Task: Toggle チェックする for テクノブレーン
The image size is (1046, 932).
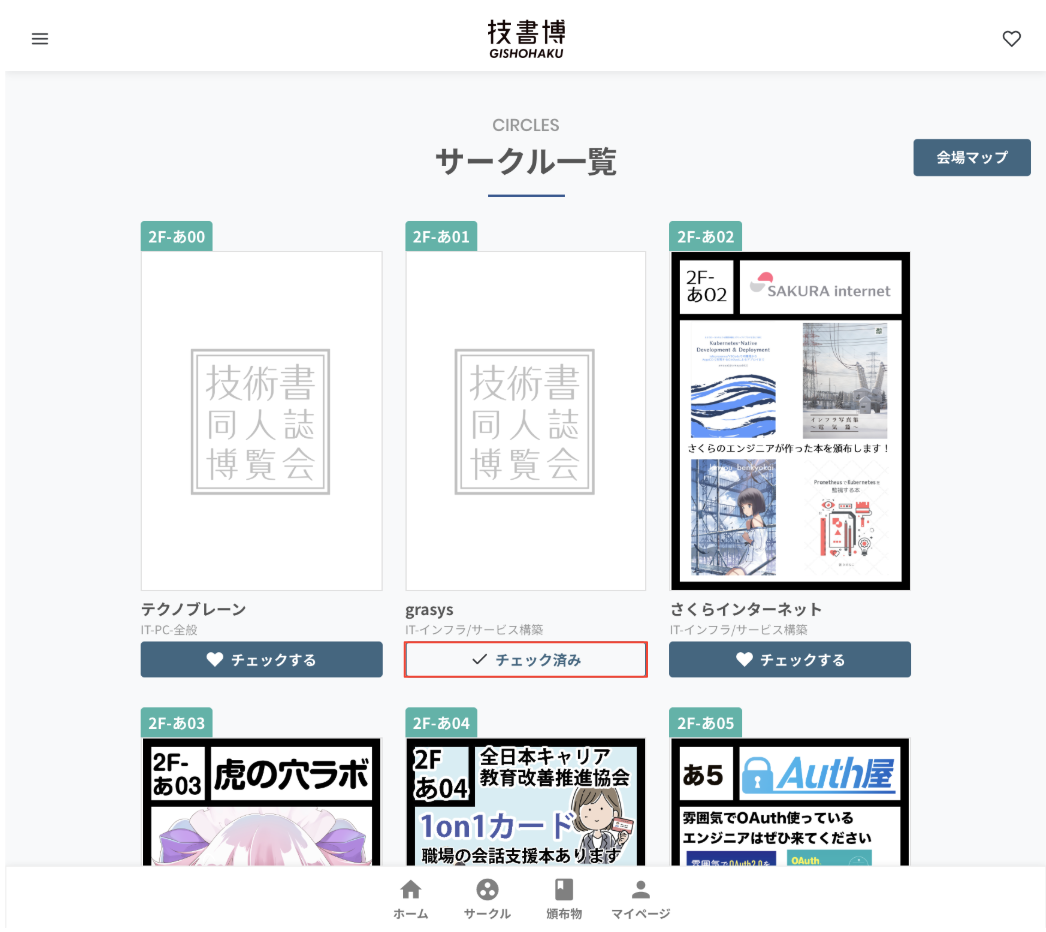Action: tap(261, 659)
